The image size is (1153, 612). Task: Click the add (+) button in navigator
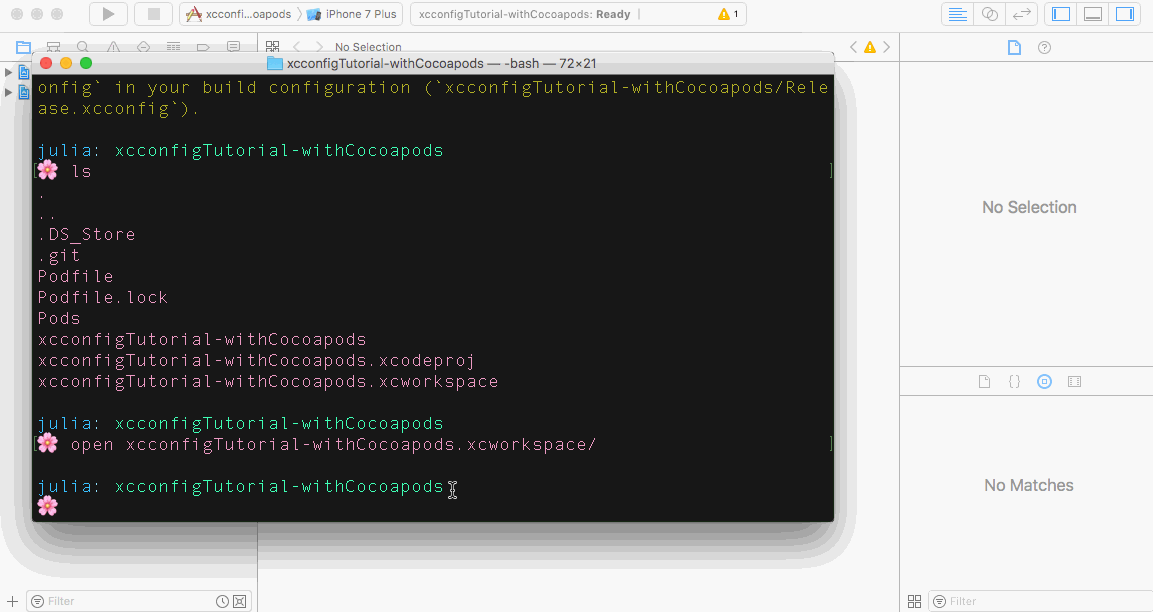click(x=13, y=601)
